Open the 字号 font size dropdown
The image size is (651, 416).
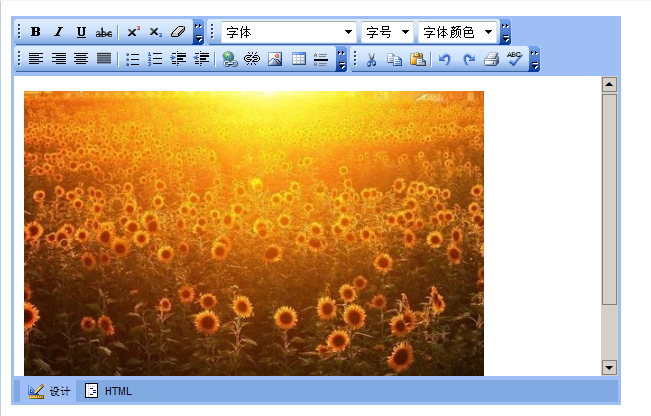point(387,32)
